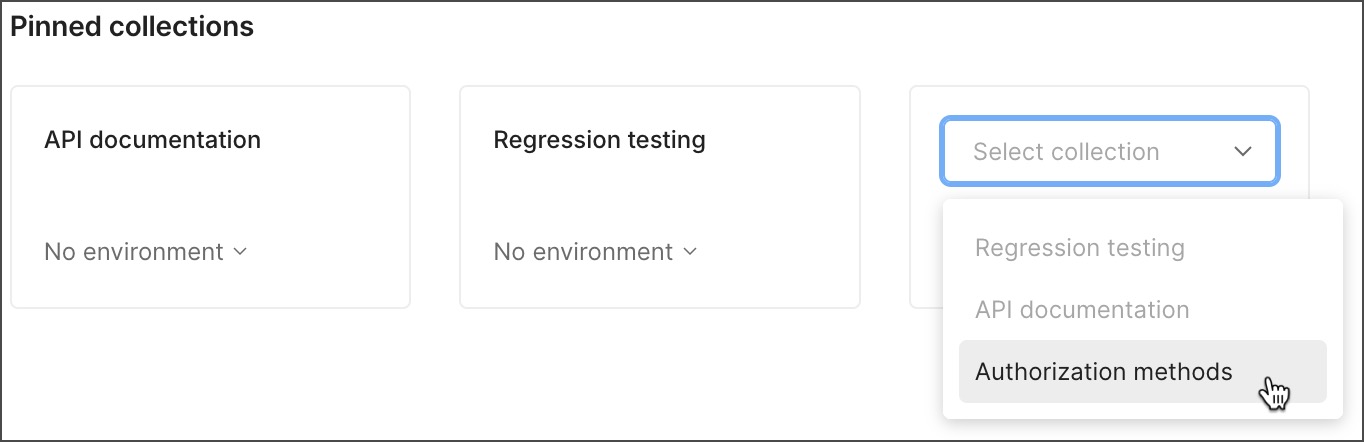
Task: Click the small chevron under API documentation
Action: [240, 252]
